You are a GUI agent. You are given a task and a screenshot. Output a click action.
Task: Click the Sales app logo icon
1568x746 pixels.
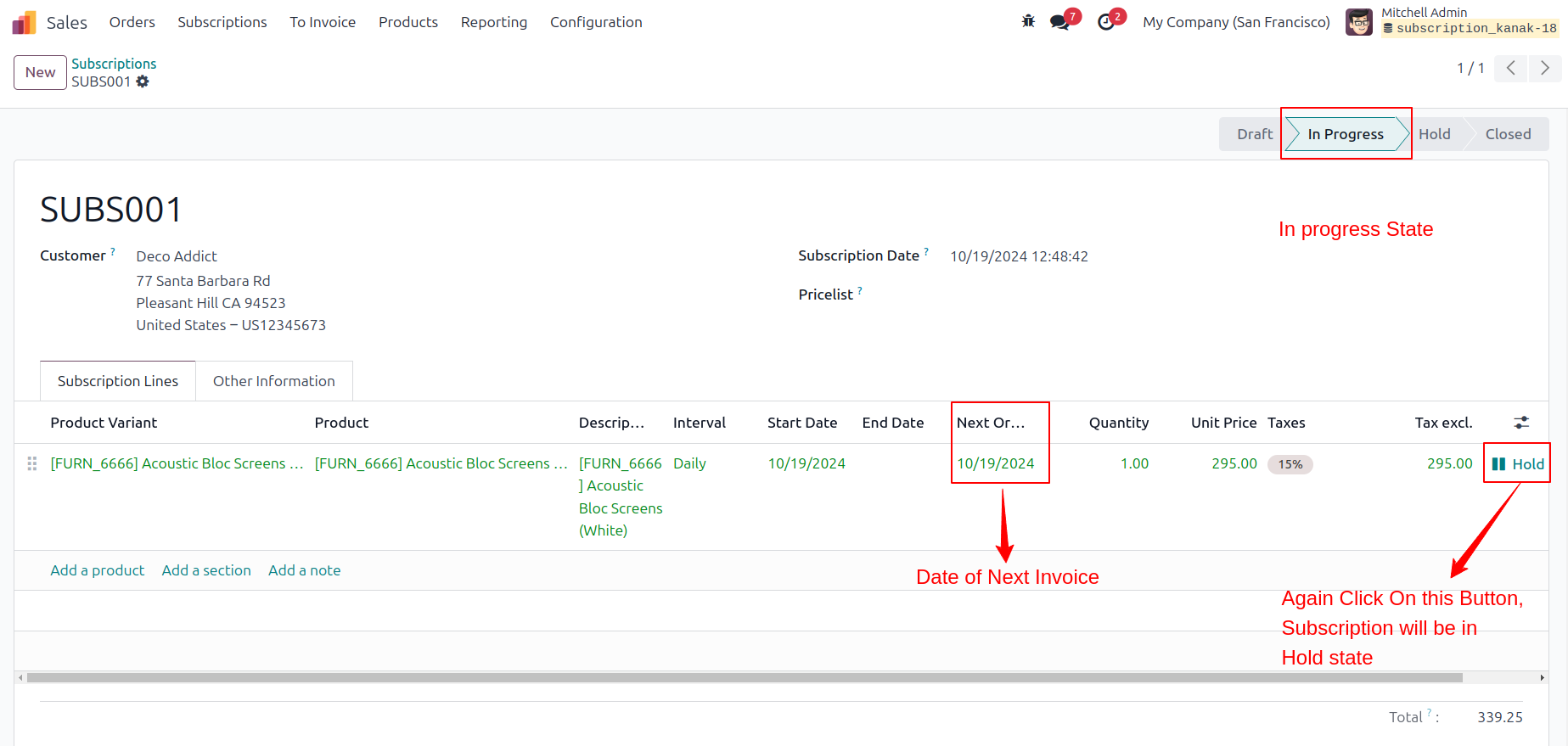click(x=24, y=22)
